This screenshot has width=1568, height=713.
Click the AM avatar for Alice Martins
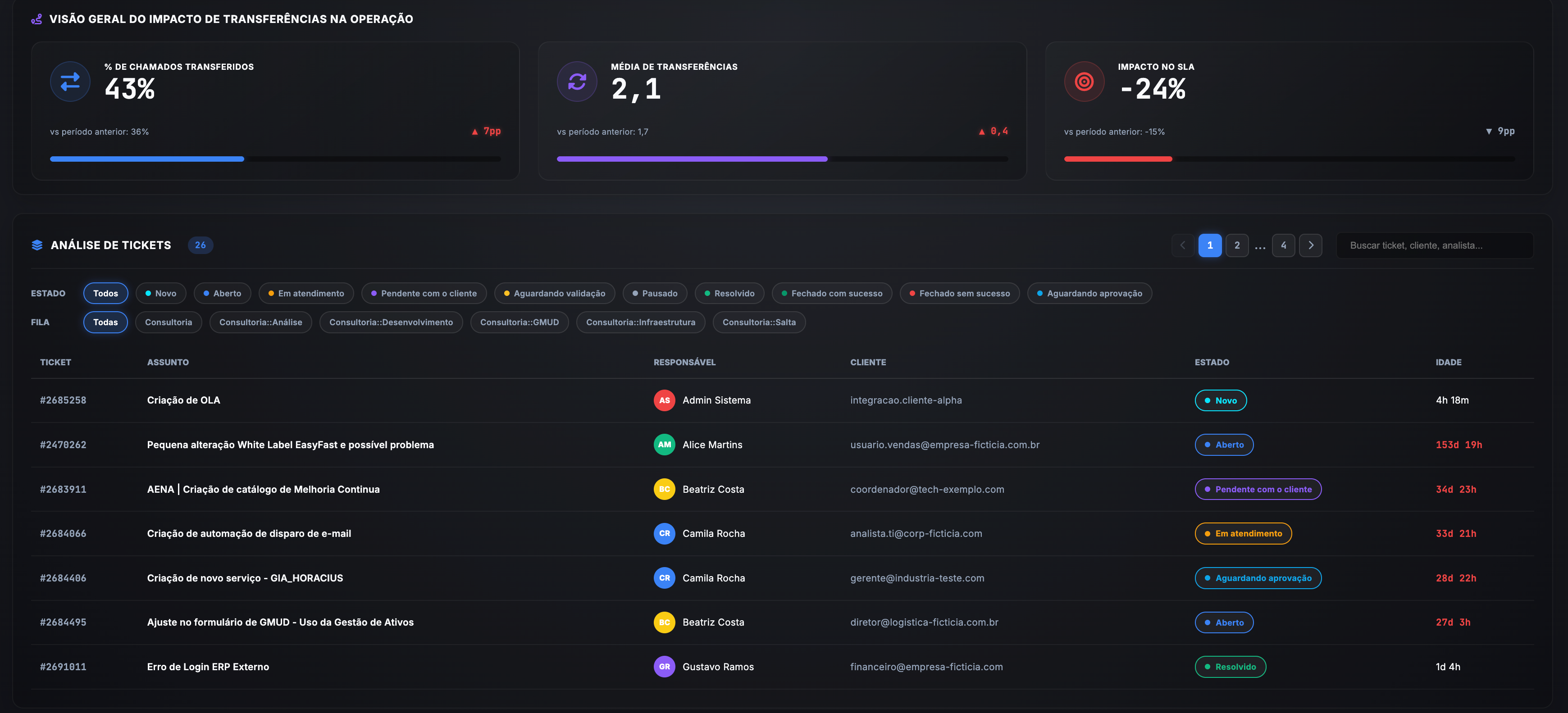click(x=664, y=445)
